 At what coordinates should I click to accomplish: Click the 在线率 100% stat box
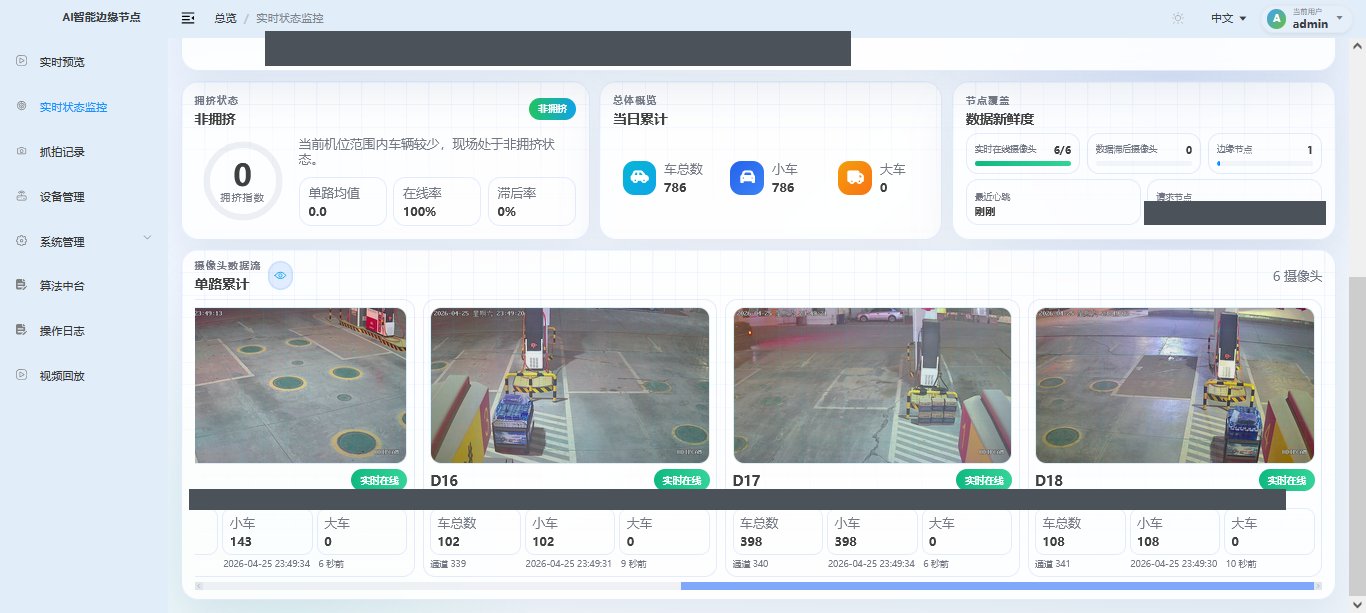point(437,201)
